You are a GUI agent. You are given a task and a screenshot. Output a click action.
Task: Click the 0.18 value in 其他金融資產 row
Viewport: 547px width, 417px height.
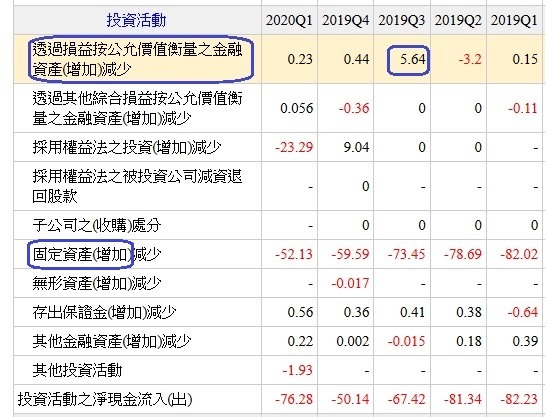point(469,341)
